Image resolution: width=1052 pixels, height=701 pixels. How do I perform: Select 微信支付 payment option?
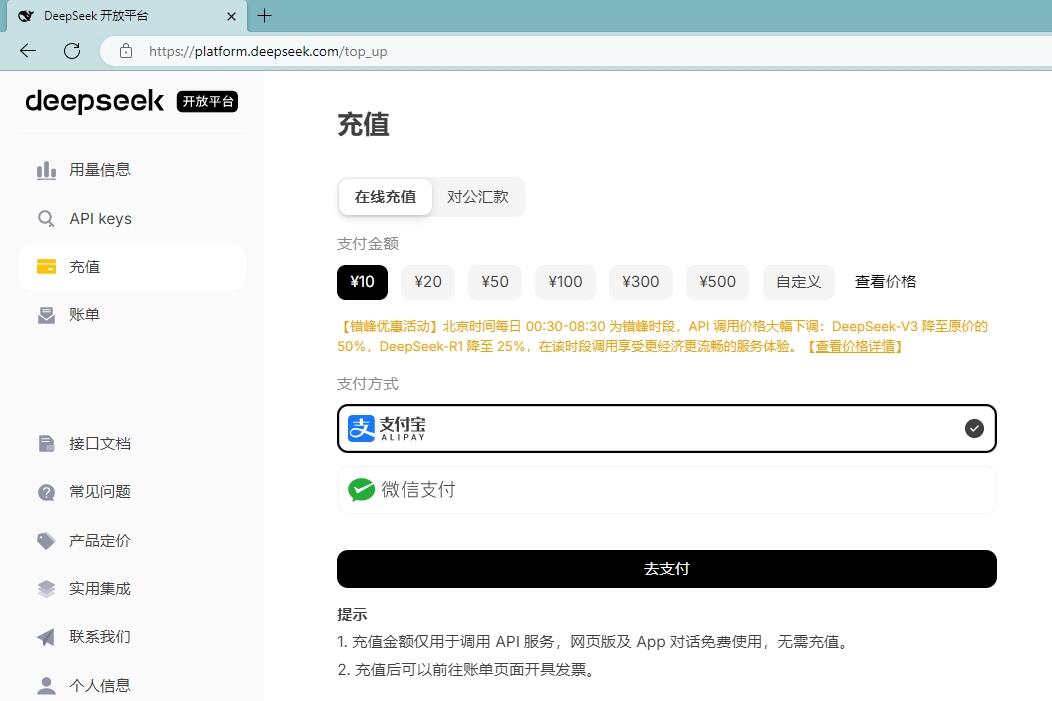point(666,490)
